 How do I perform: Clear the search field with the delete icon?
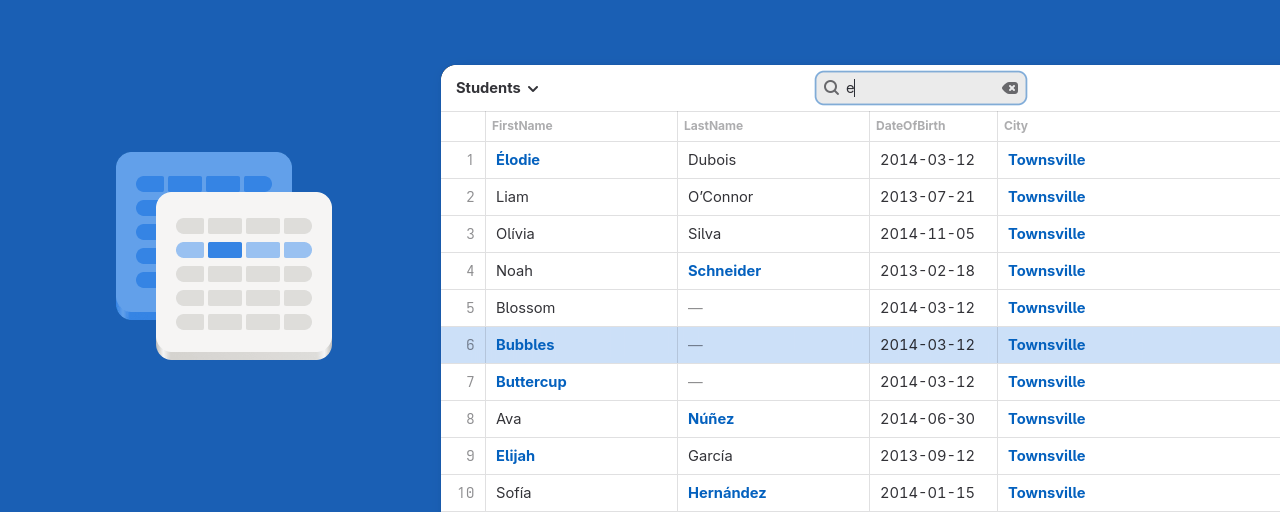[1010, 88]
